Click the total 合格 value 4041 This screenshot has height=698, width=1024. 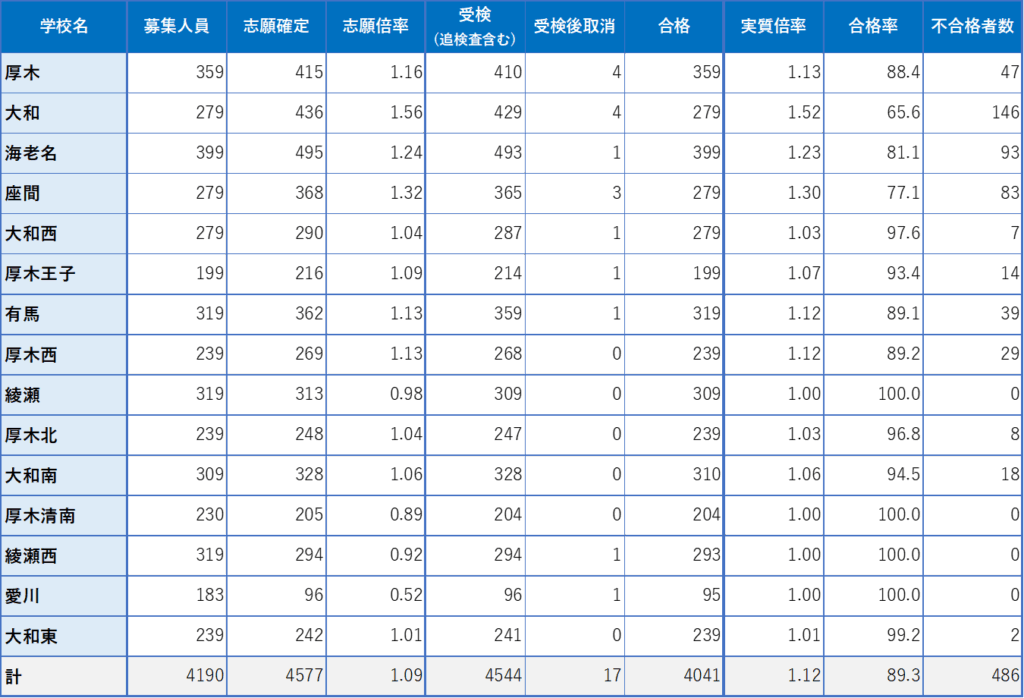(702, 675)
